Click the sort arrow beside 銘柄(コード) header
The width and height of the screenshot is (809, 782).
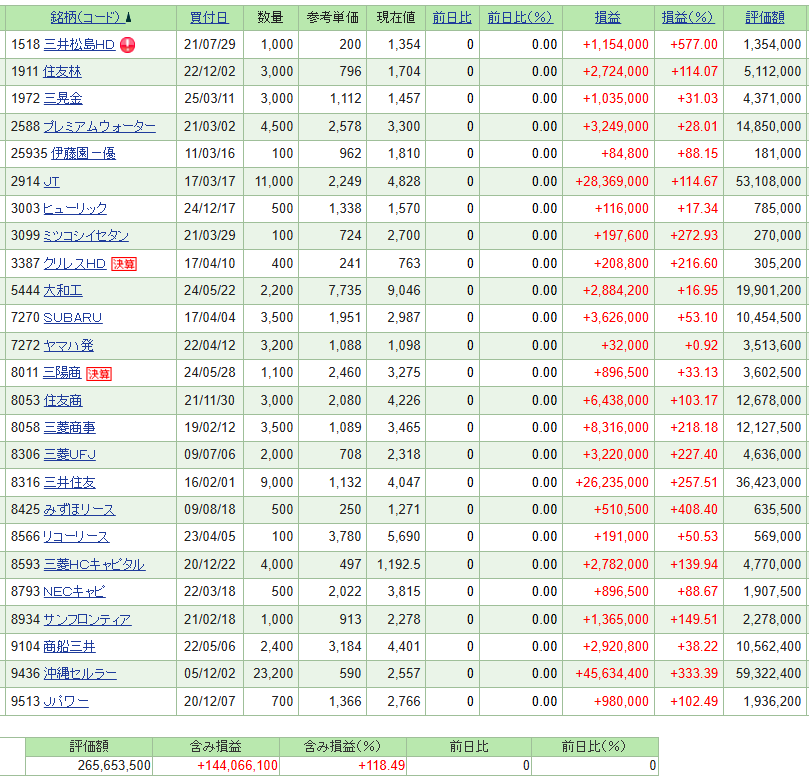(128, 18)
